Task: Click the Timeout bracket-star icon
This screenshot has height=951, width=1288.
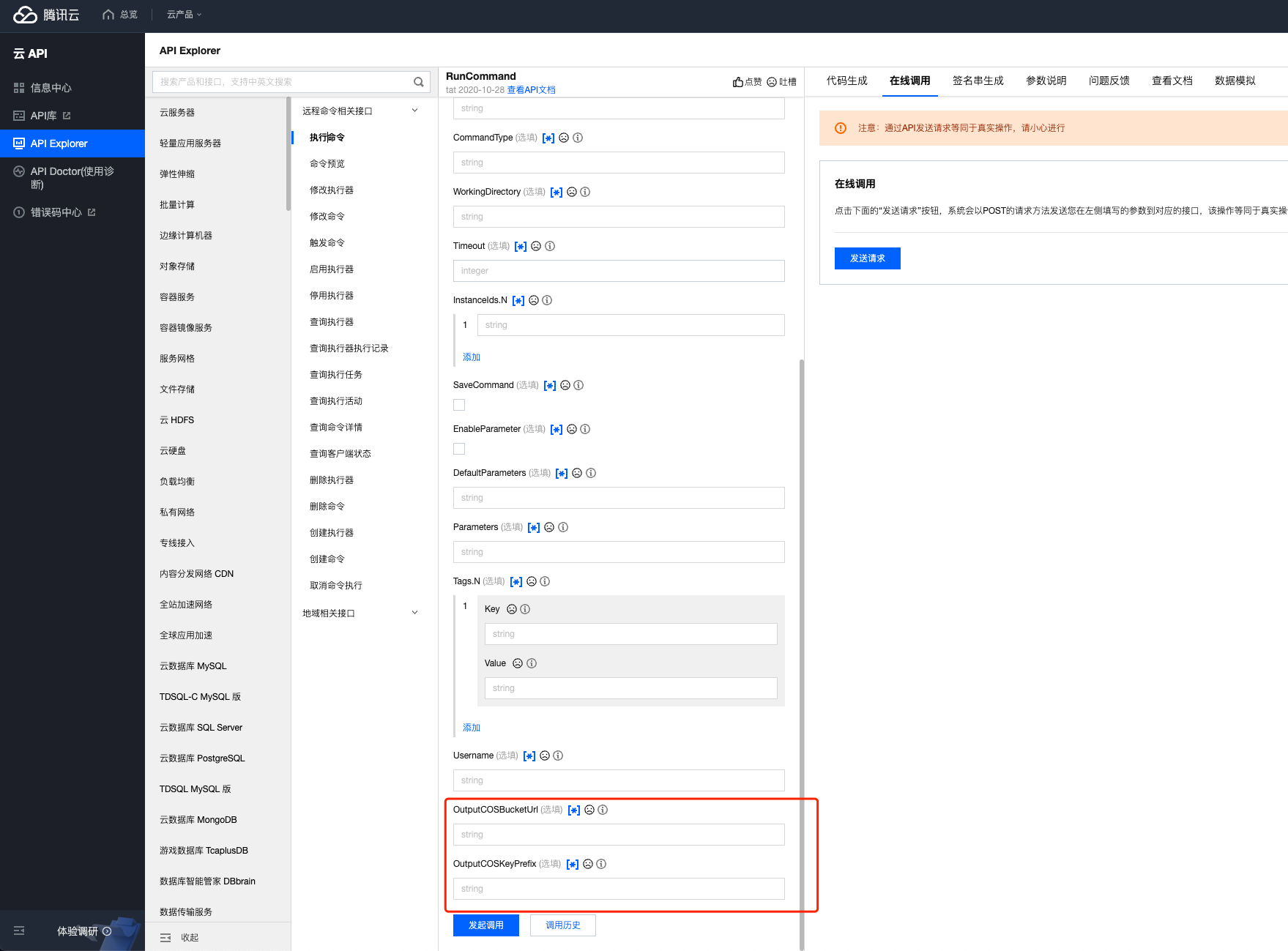Action: [521, 247]
